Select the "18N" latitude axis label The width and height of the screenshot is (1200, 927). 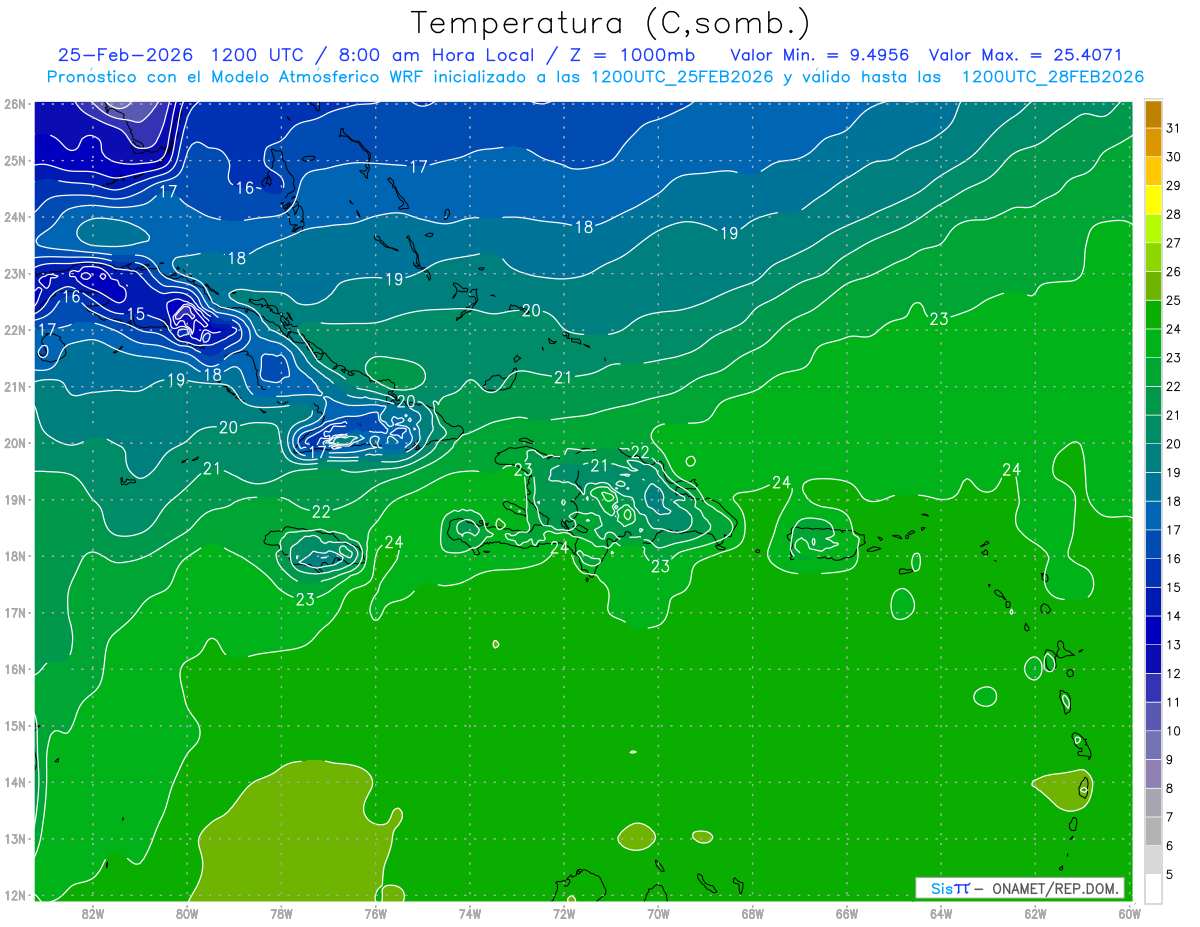15,556
